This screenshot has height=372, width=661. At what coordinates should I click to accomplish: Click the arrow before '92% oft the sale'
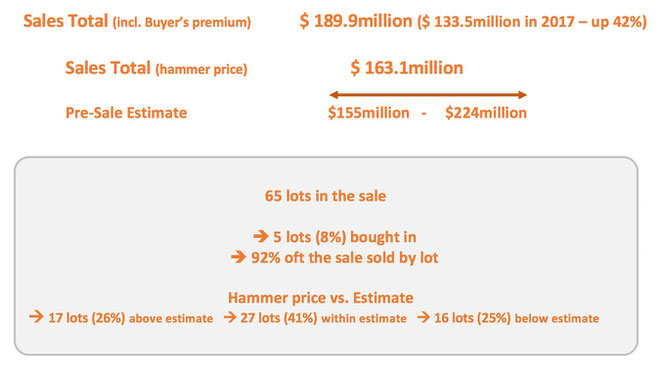pyautogui.click(x=239, y=257)
